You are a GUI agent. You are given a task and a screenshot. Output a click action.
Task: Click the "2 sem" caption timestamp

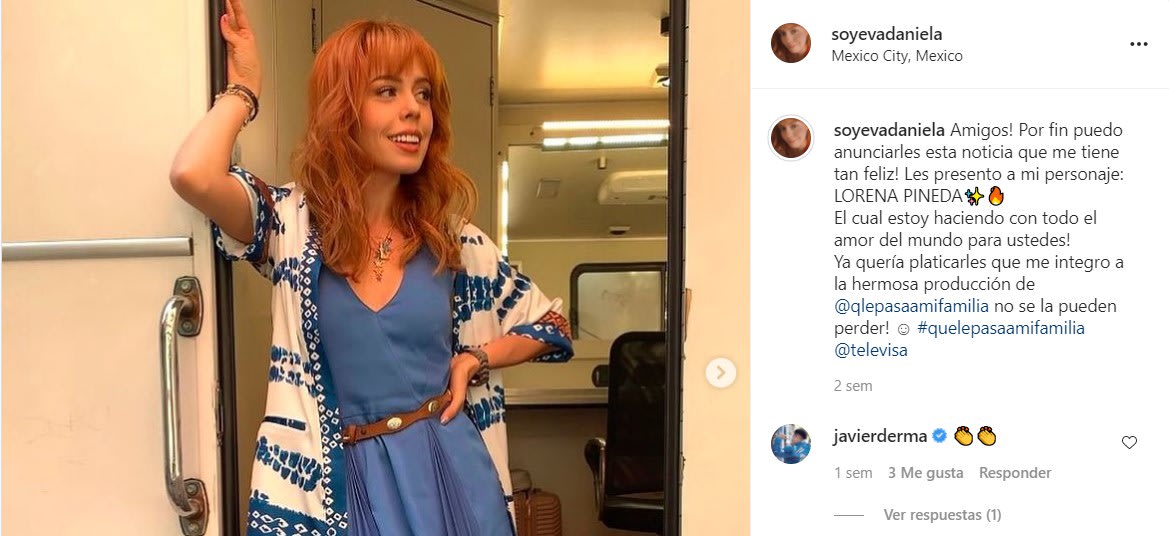[x=852, y=386]
